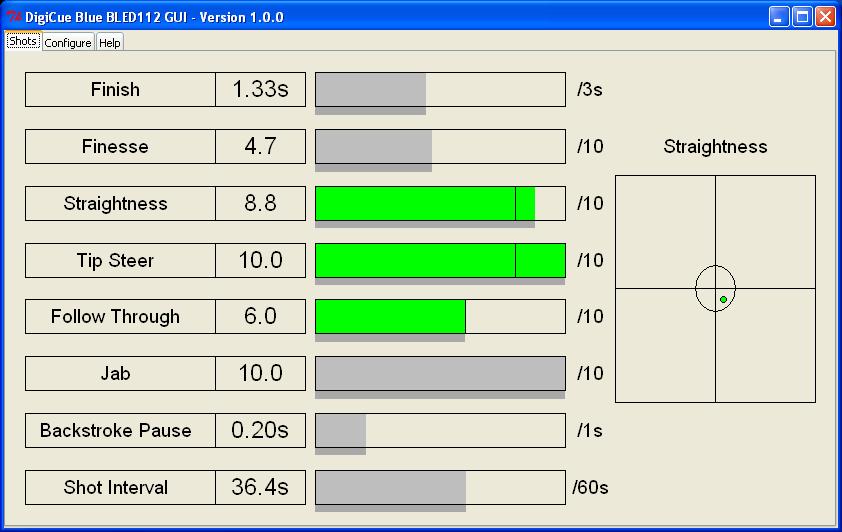Click the gray Jab progress bar
This screenshot has height=532, width=842.
(x=440, y=374)
